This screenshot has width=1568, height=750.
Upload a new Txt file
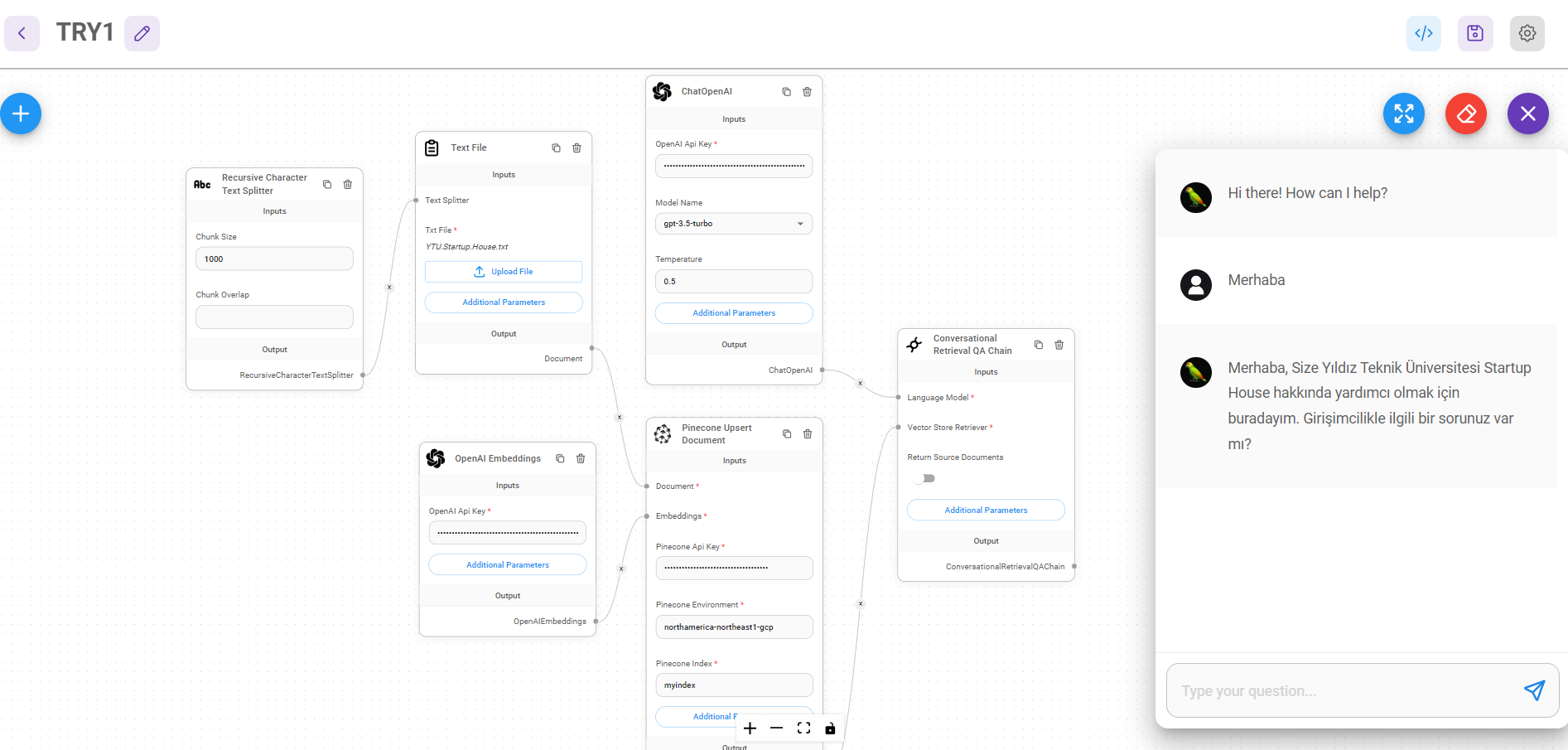(x=503, y=271)
